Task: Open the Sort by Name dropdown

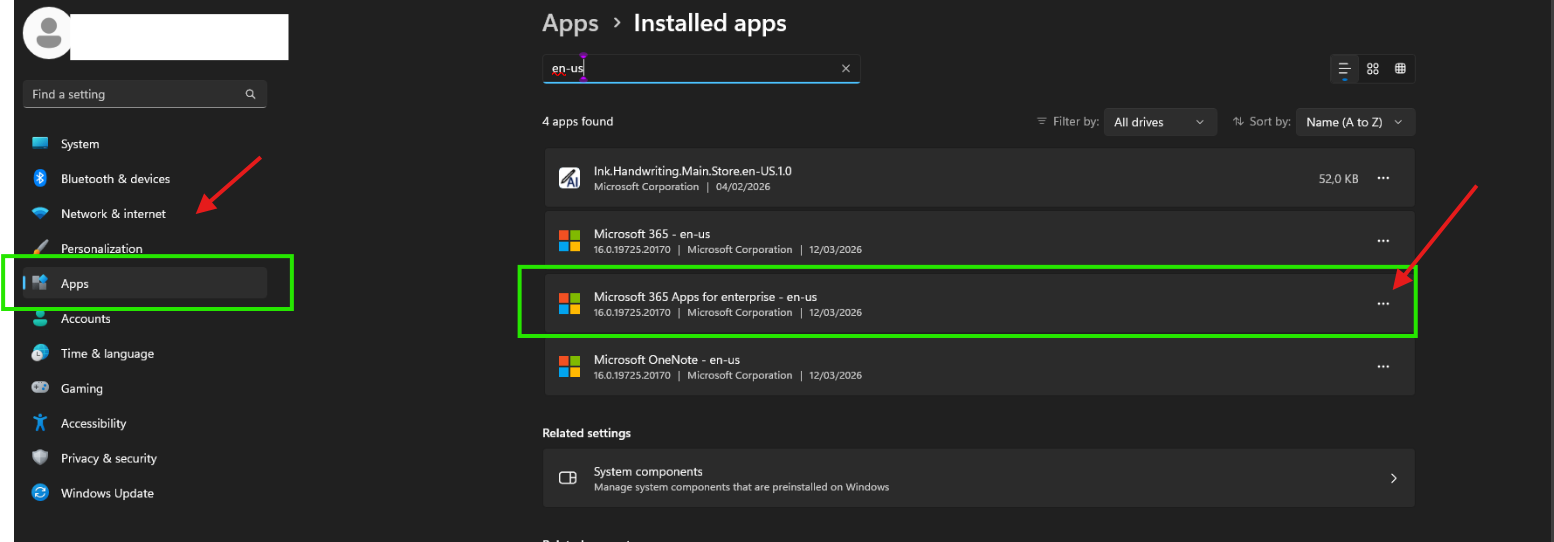Action: click(1355, 122)
